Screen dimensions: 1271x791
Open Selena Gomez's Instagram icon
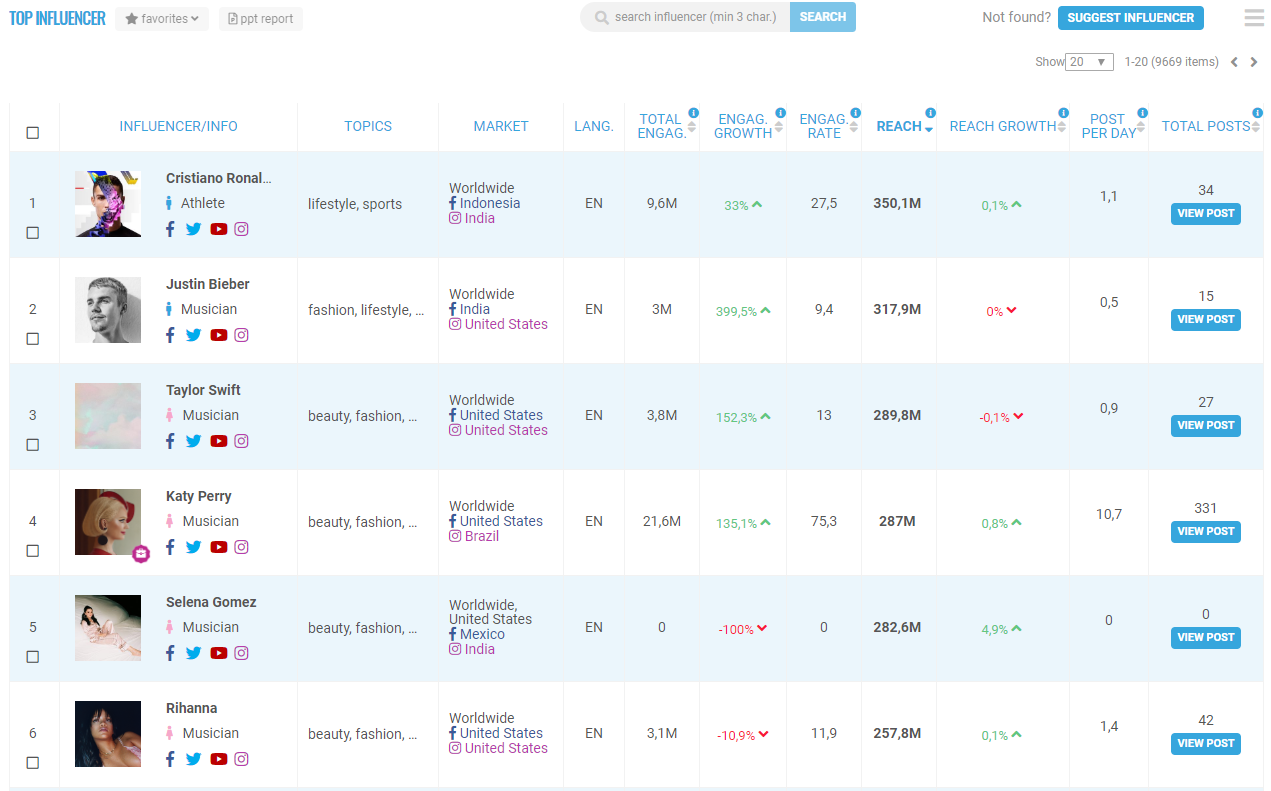click(x=241, y=653)
